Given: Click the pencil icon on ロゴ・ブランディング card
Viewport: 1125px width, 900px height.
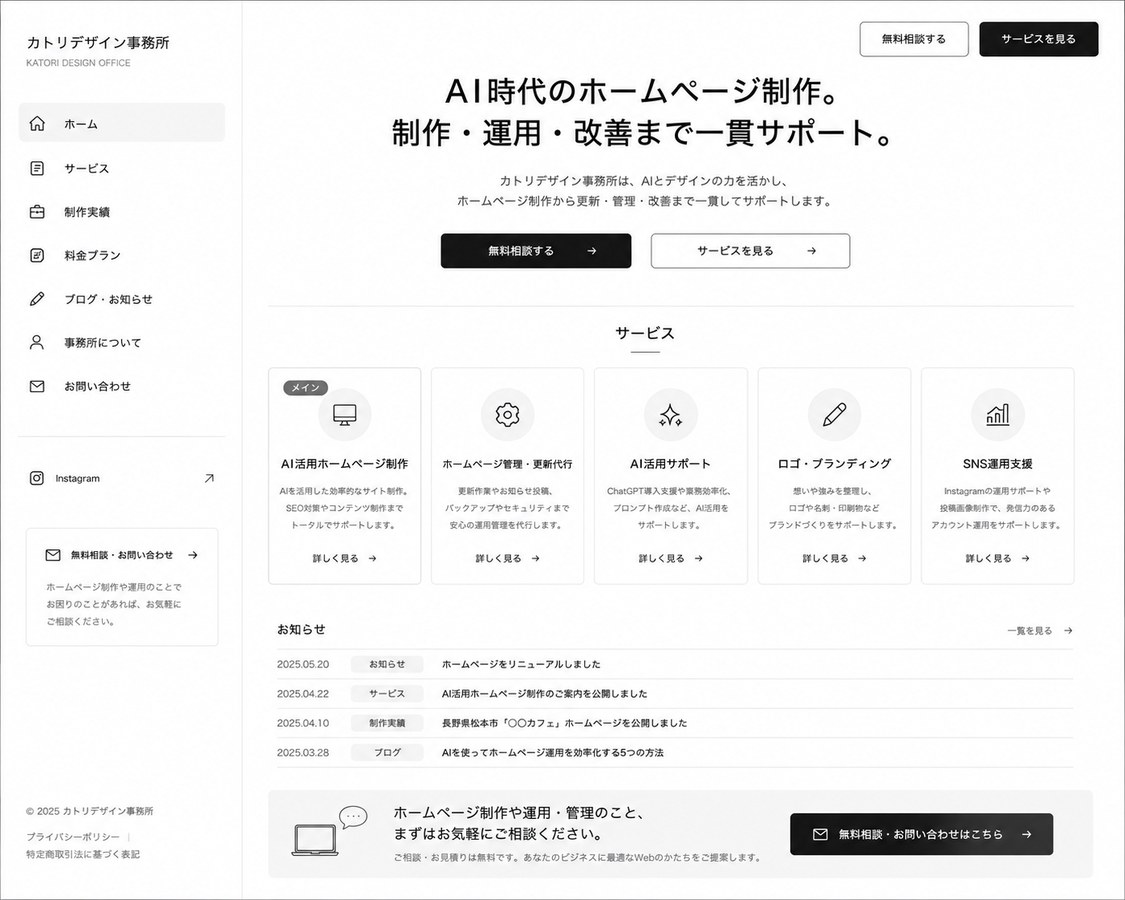Looking at the screenshot, I should point(834,414).
